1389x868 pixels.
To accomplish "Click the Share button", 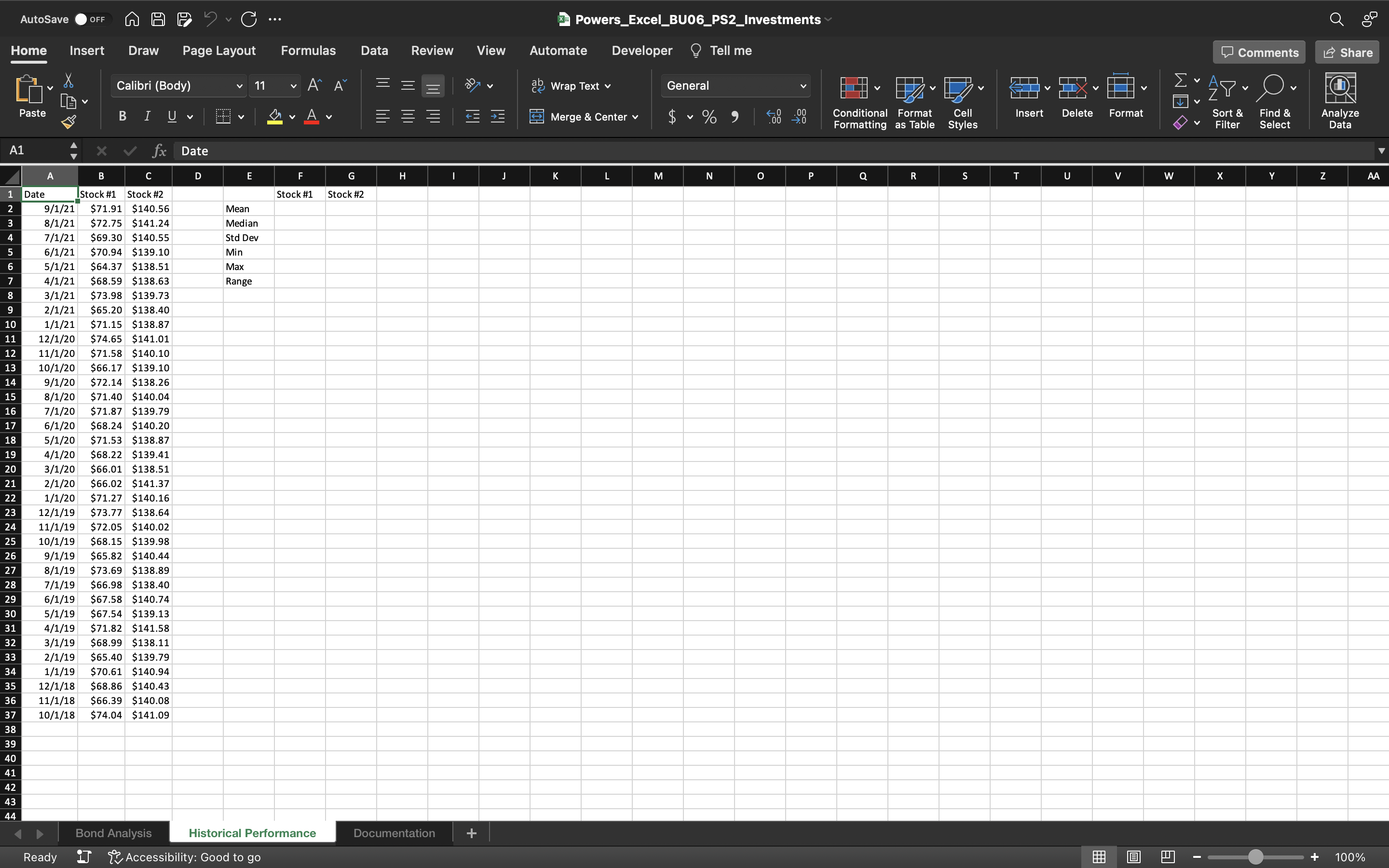I will [x=1347, y=52].
